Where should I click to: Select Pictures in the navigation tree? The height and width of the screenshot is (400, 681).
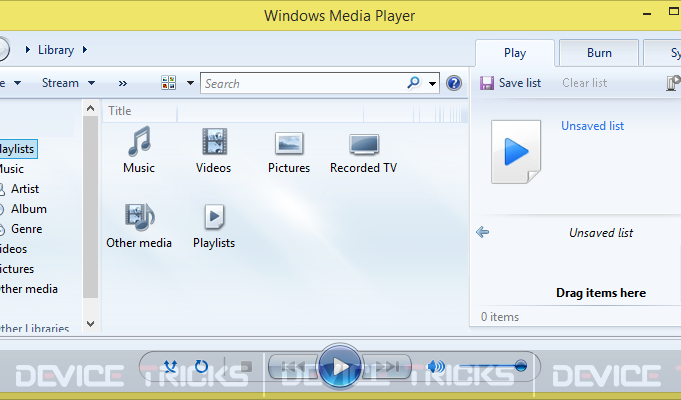click(17, 269)
